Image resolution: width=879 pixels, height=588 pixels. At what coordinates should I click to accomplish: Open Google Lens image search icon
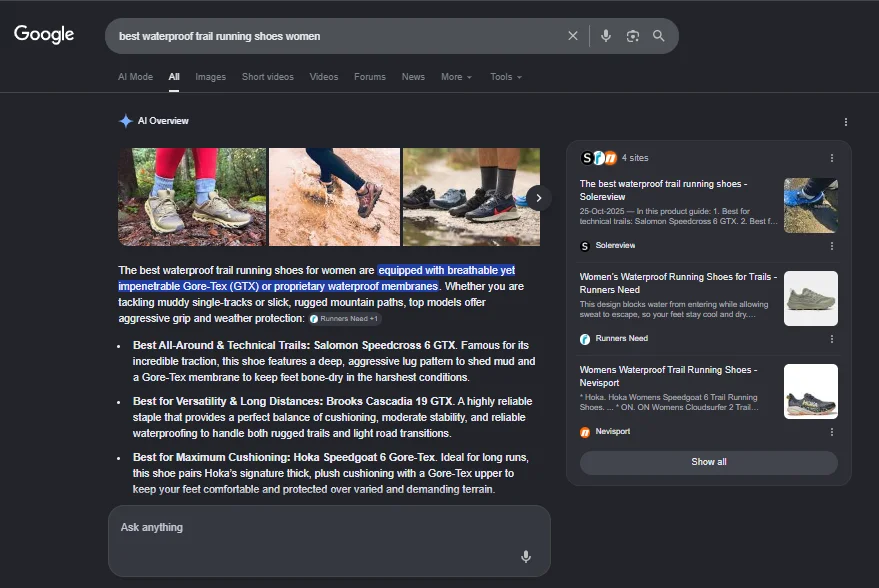tap(632, 36)
